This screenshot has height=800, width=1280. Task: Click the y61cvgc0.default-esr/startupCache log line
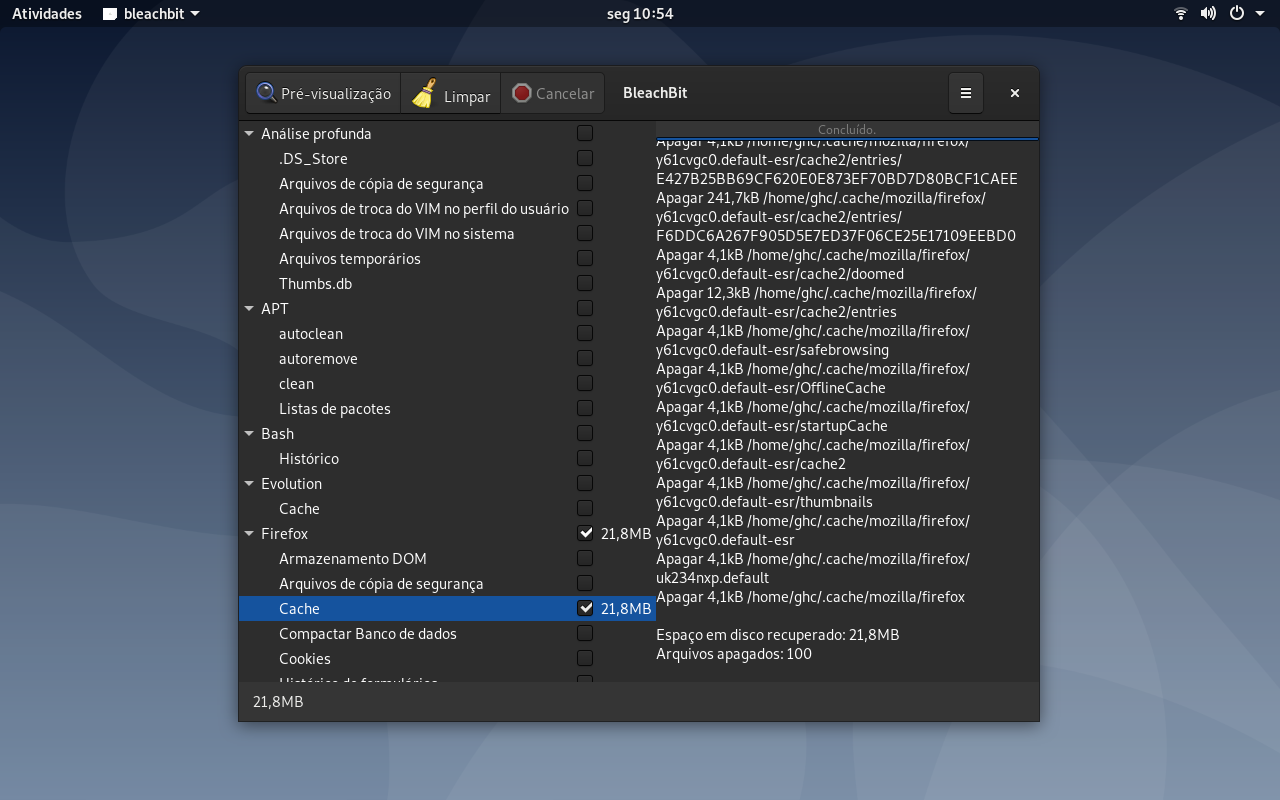[772, 426]
